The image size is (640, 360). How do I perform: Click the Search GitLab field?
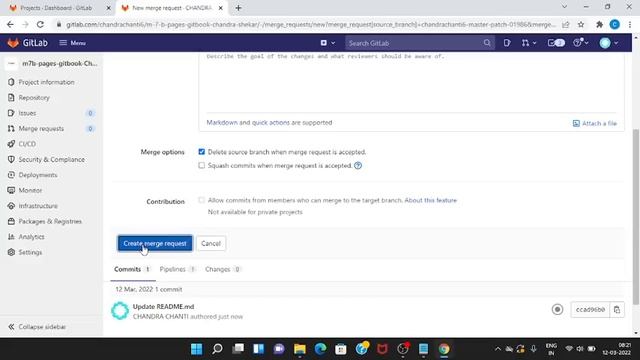[420, 43]
